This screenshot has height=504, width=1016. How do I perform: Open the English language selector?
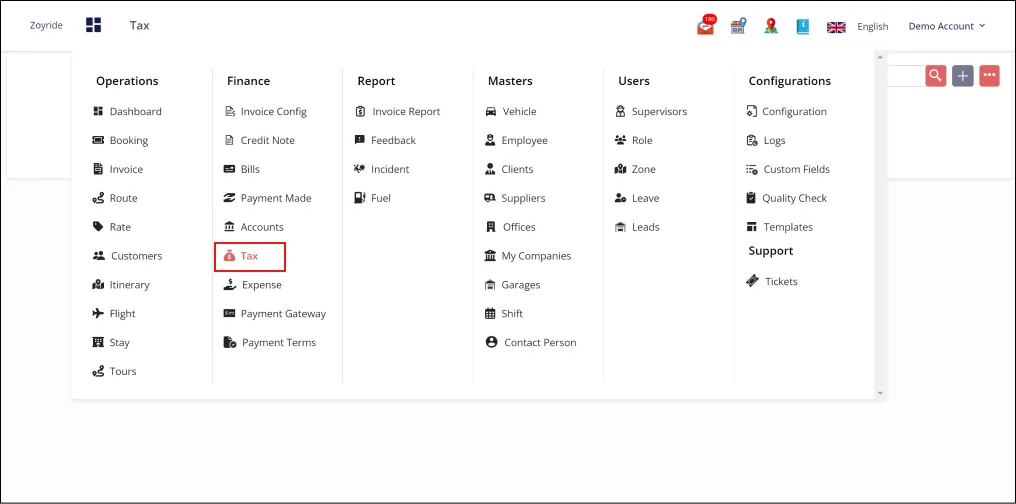[x=873, y=27]
